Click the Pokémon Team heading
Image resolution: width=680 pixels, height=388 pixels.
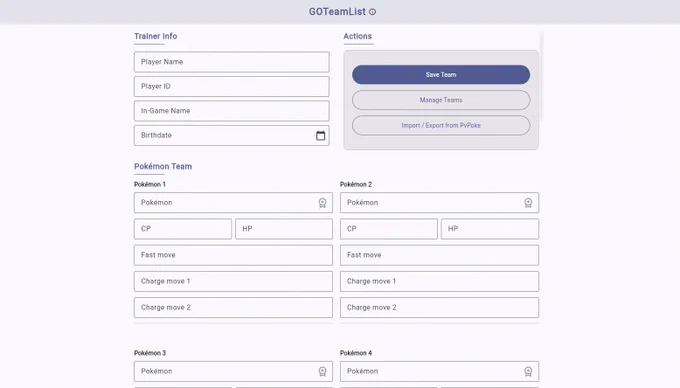tap(163, 166)
